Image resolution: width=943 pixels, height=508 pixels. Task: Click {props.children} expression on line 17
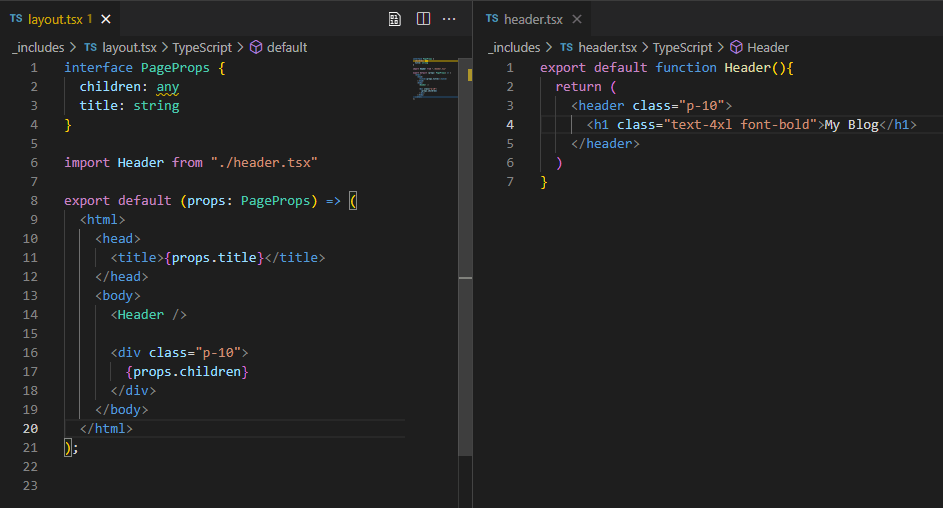(187, 372)
